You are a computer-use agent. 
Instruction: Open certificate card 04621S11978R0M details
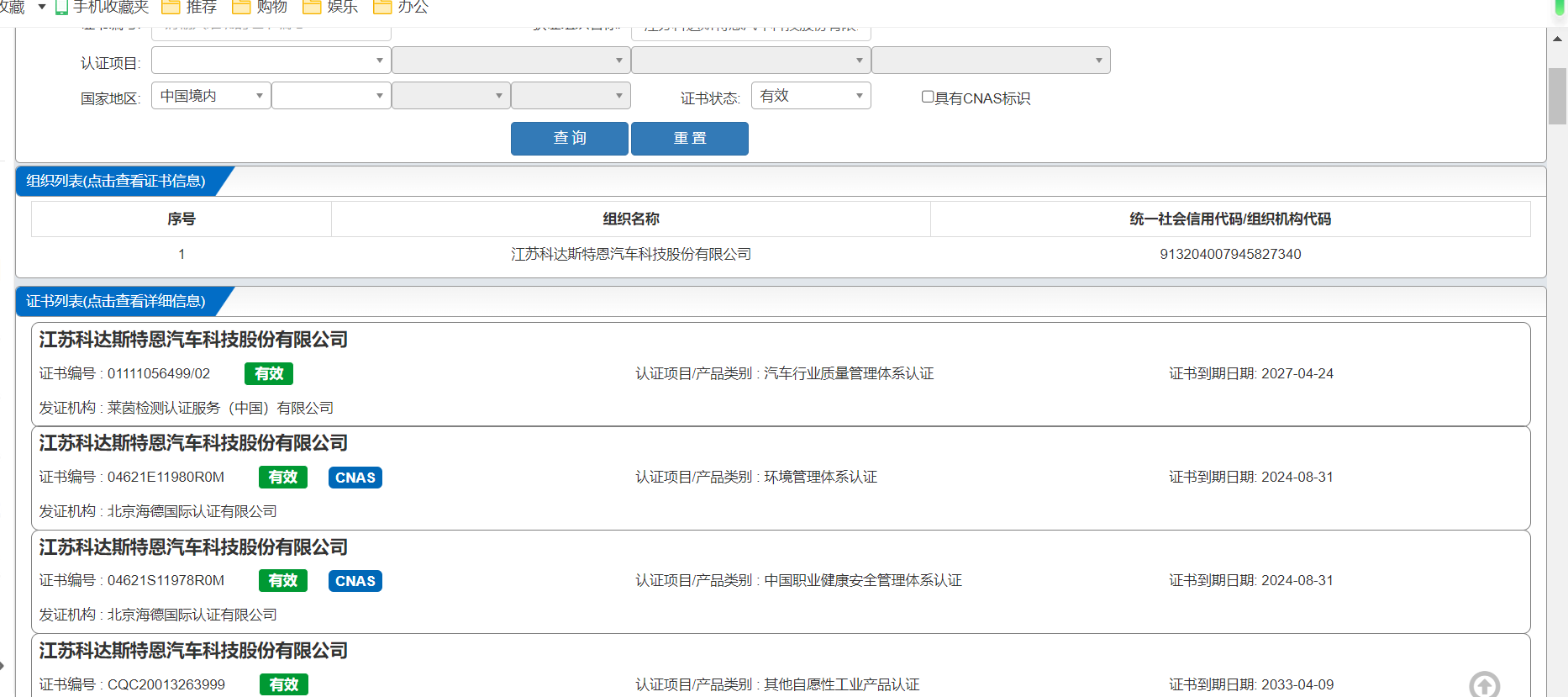tap(781, 582)
